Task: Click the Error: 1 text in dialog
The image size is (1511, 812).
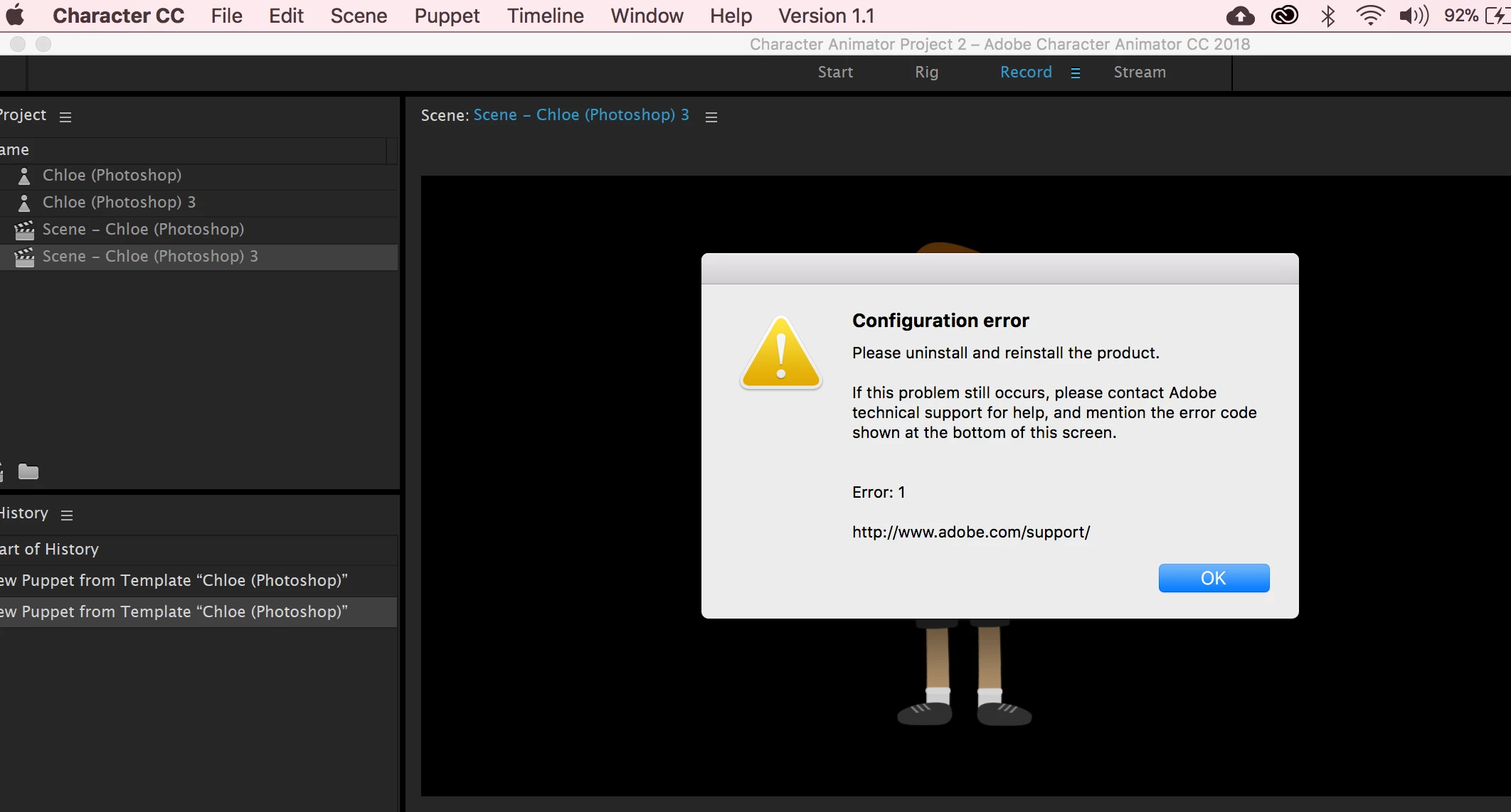Action: coord(879,492)
